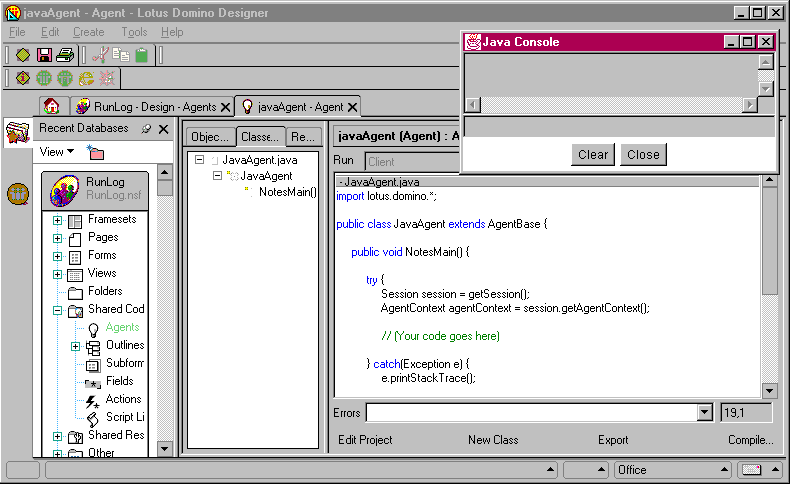Viewport: 790px width, 484px height.
Task: Click the new folder icon beside View
Action: point(95,152)
